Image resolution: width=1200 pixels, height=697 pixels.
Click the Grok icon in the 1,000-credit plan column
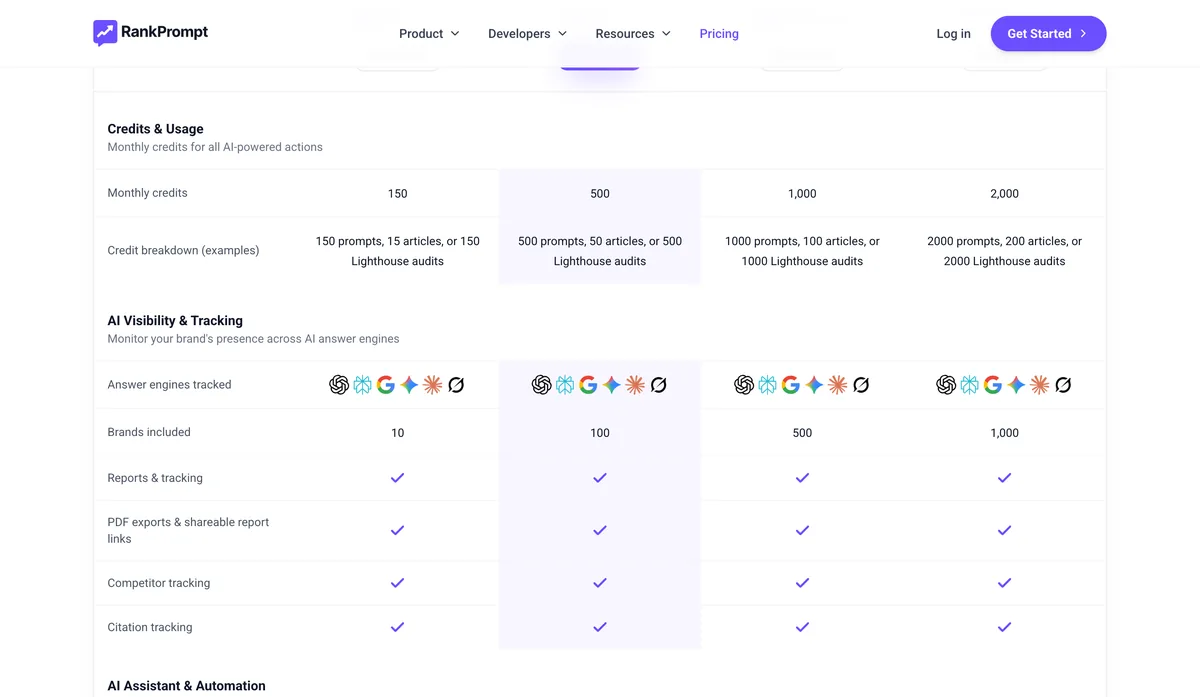(861, 385)
